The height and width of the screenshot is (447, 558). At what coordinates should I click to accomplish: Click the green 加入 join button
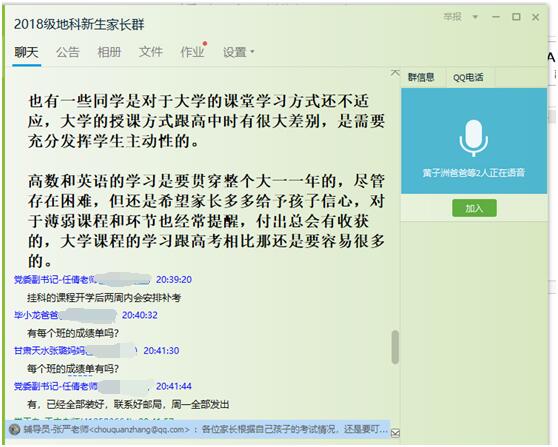(x=474, y=208)
